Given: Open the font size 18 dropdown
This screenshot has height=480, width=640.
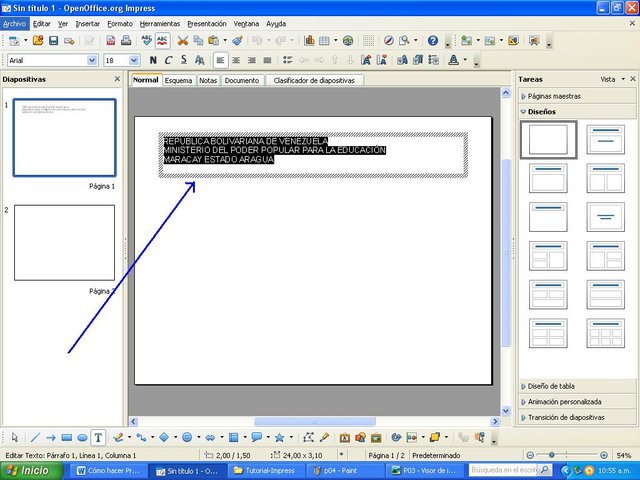Looking at the screenshot, I should pos(133,60).
